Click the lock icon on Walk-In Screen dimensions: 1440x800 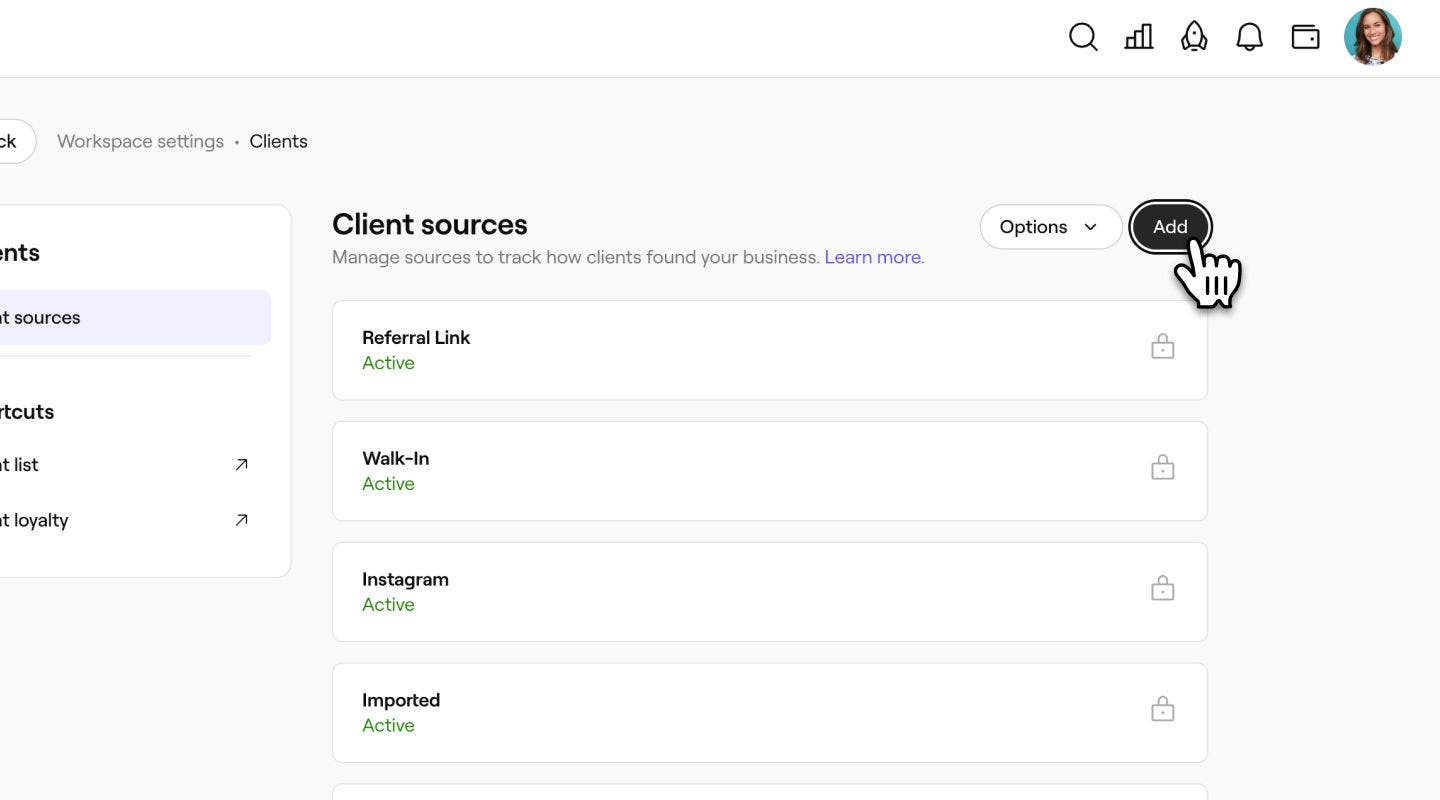tap(1162, 468)
